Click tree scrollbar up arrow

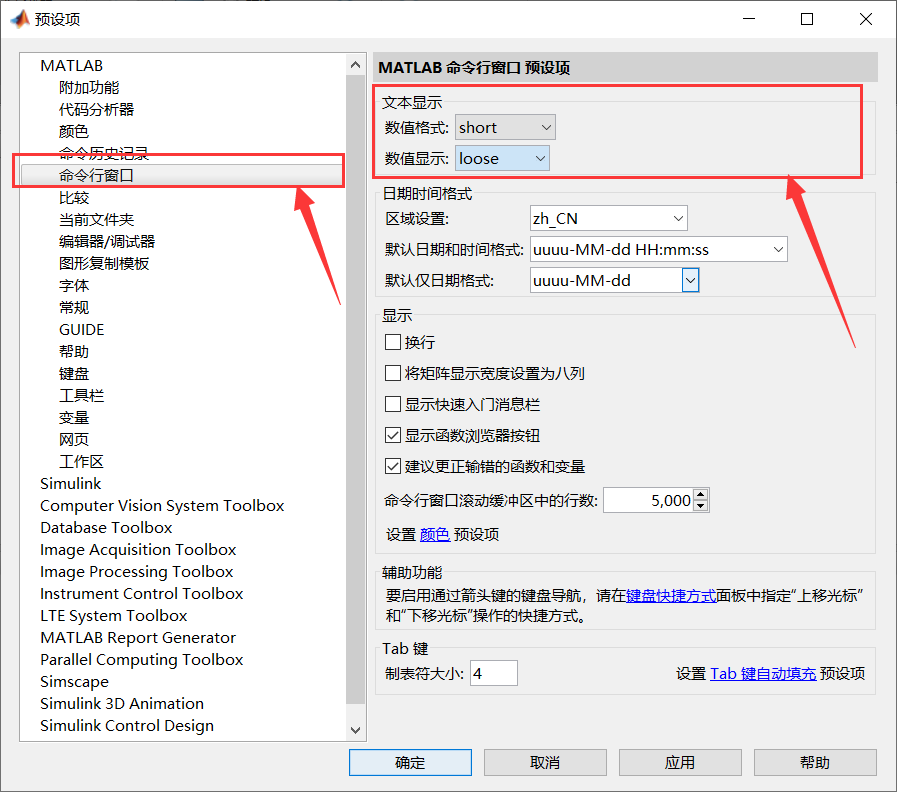coord(355,65)
